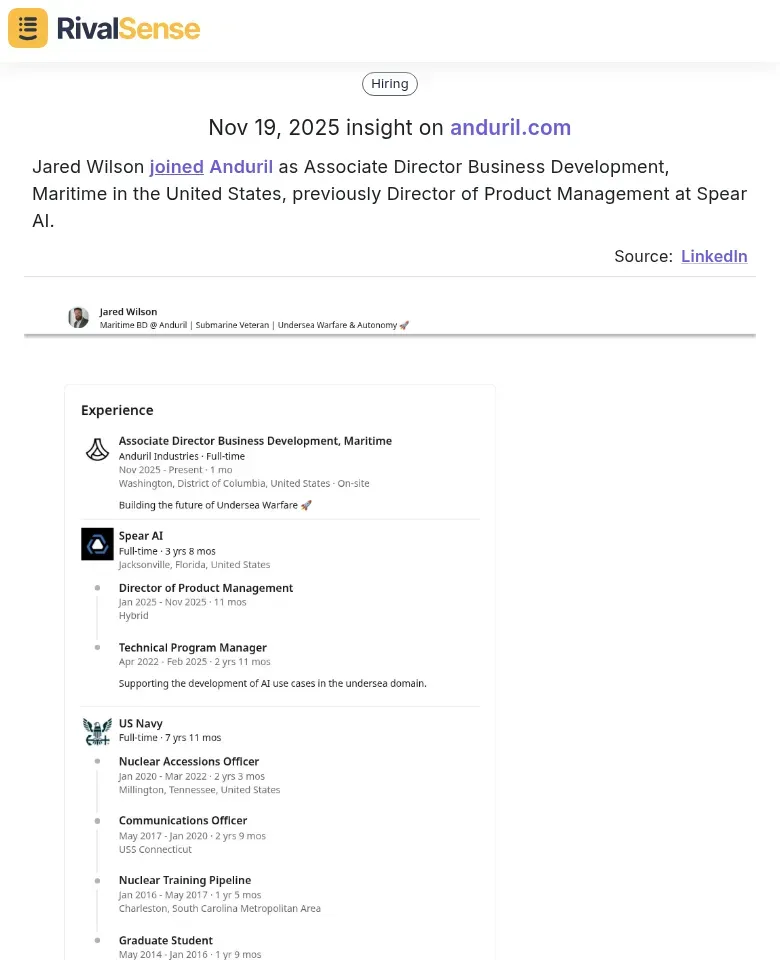The image size is (780, 960).
Task: Click Jared Wilson's profile photo
Action: 78,317
